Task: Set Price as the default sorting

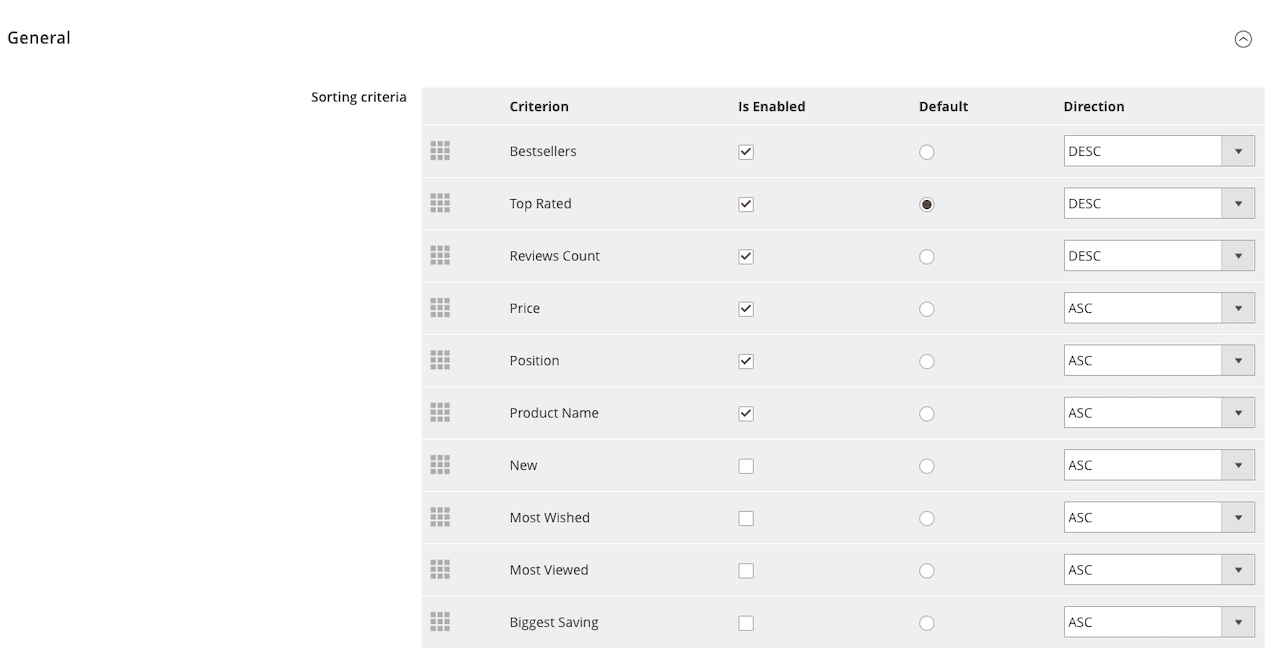Action: click(927, 309)
